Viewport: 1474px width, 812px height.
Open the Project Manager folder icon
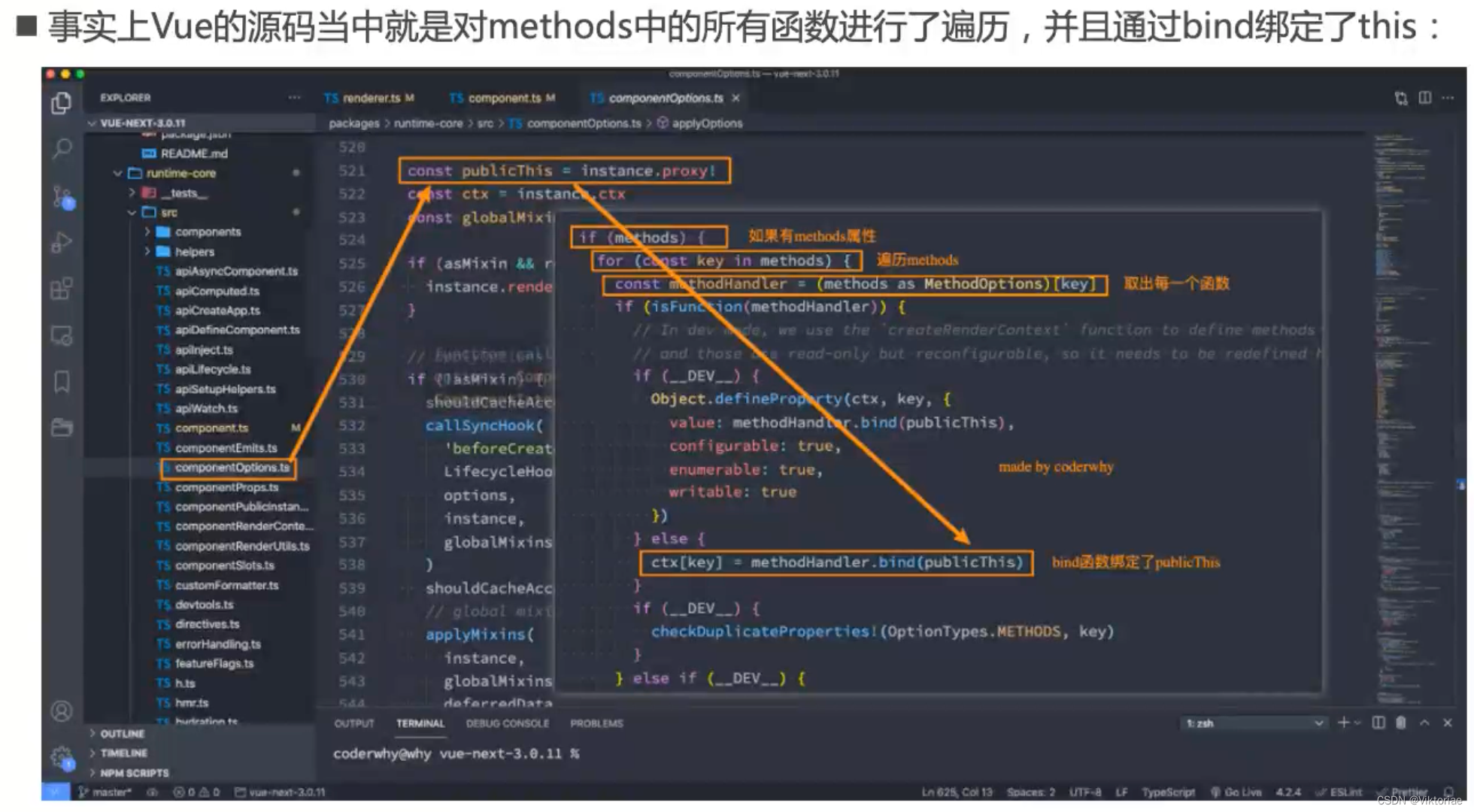(x=62, y=428)
